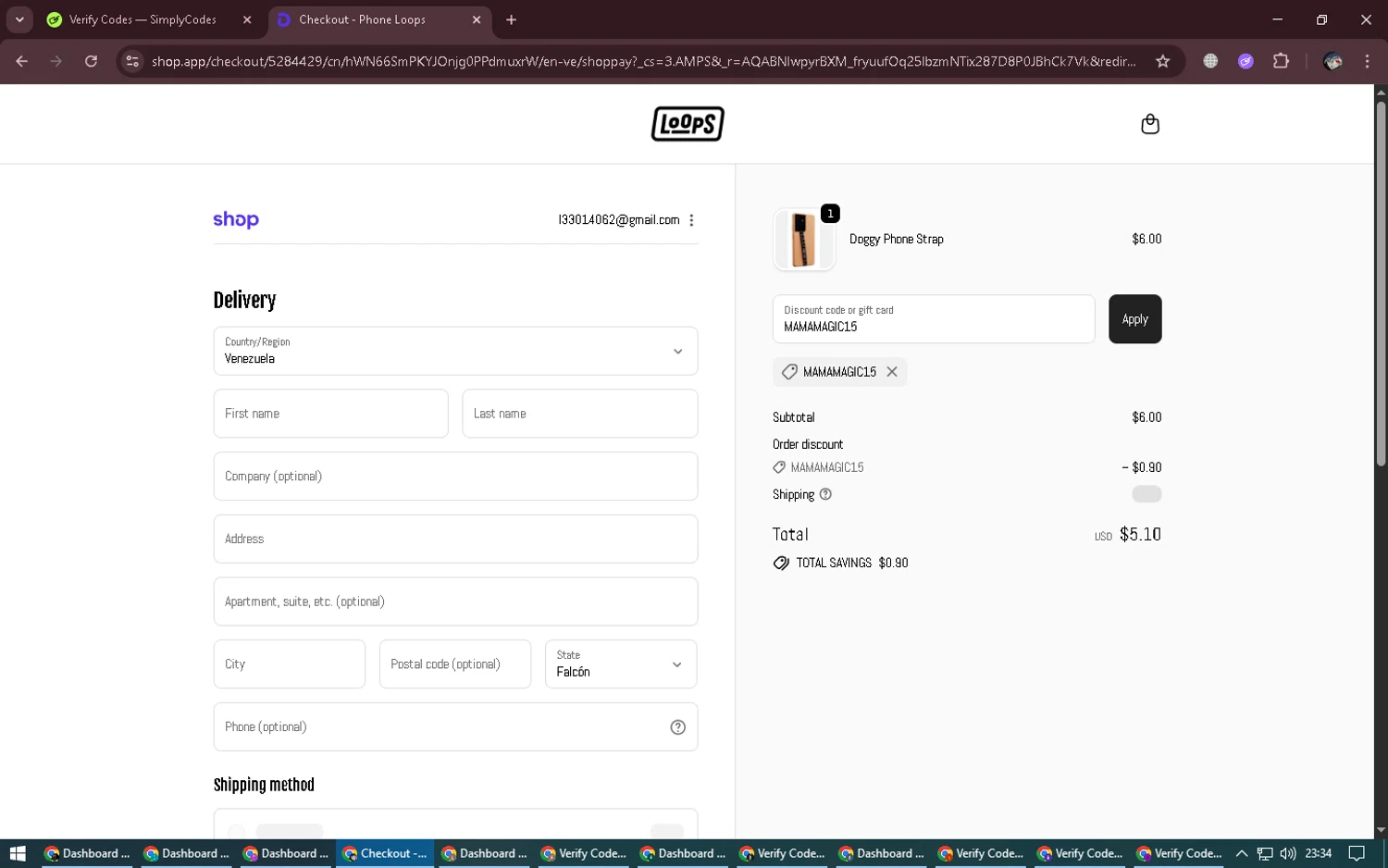Click the Postal code (optional) field
Viewport: 1388px width, 868px height.
455,664
